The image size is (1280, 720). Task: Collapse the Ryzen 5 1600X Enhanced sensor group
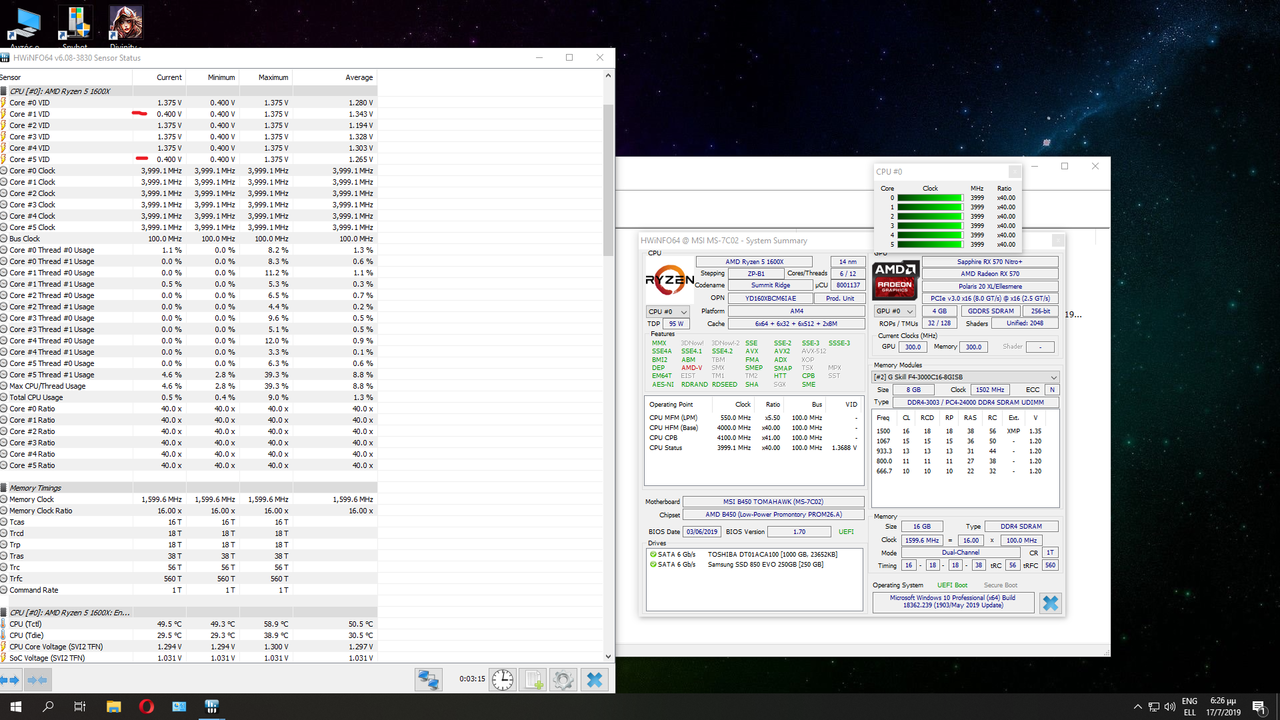(4, 612)
